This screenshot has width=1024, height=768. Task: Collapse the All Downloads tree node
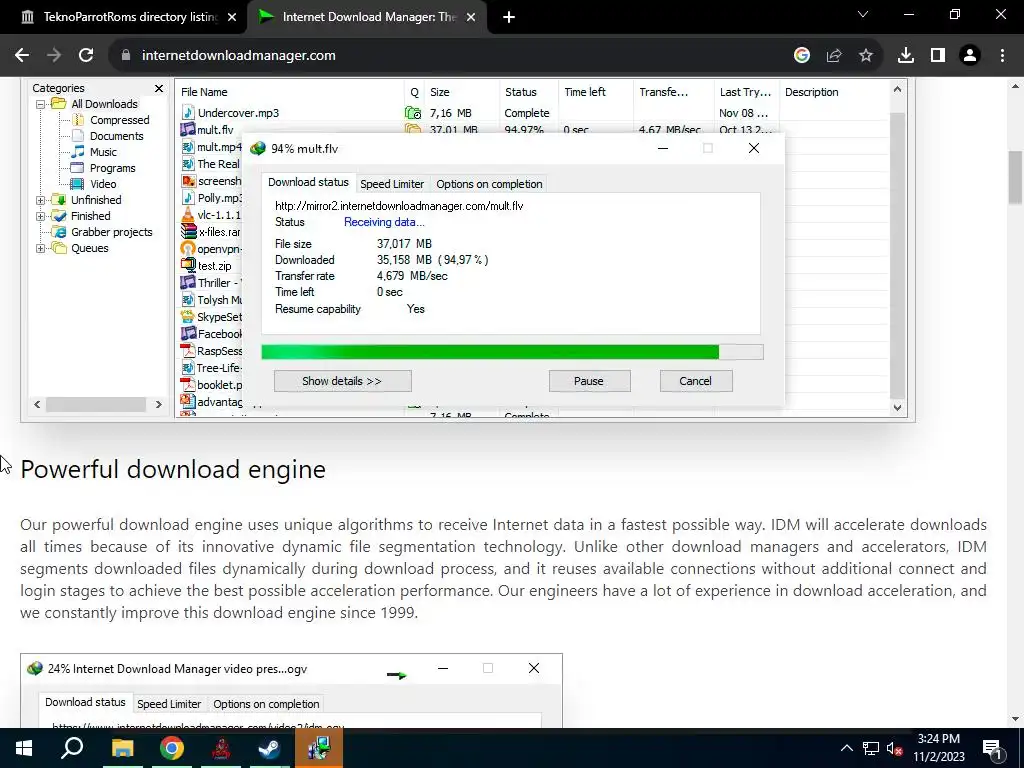pyautogui.click(x=40, y=104)
